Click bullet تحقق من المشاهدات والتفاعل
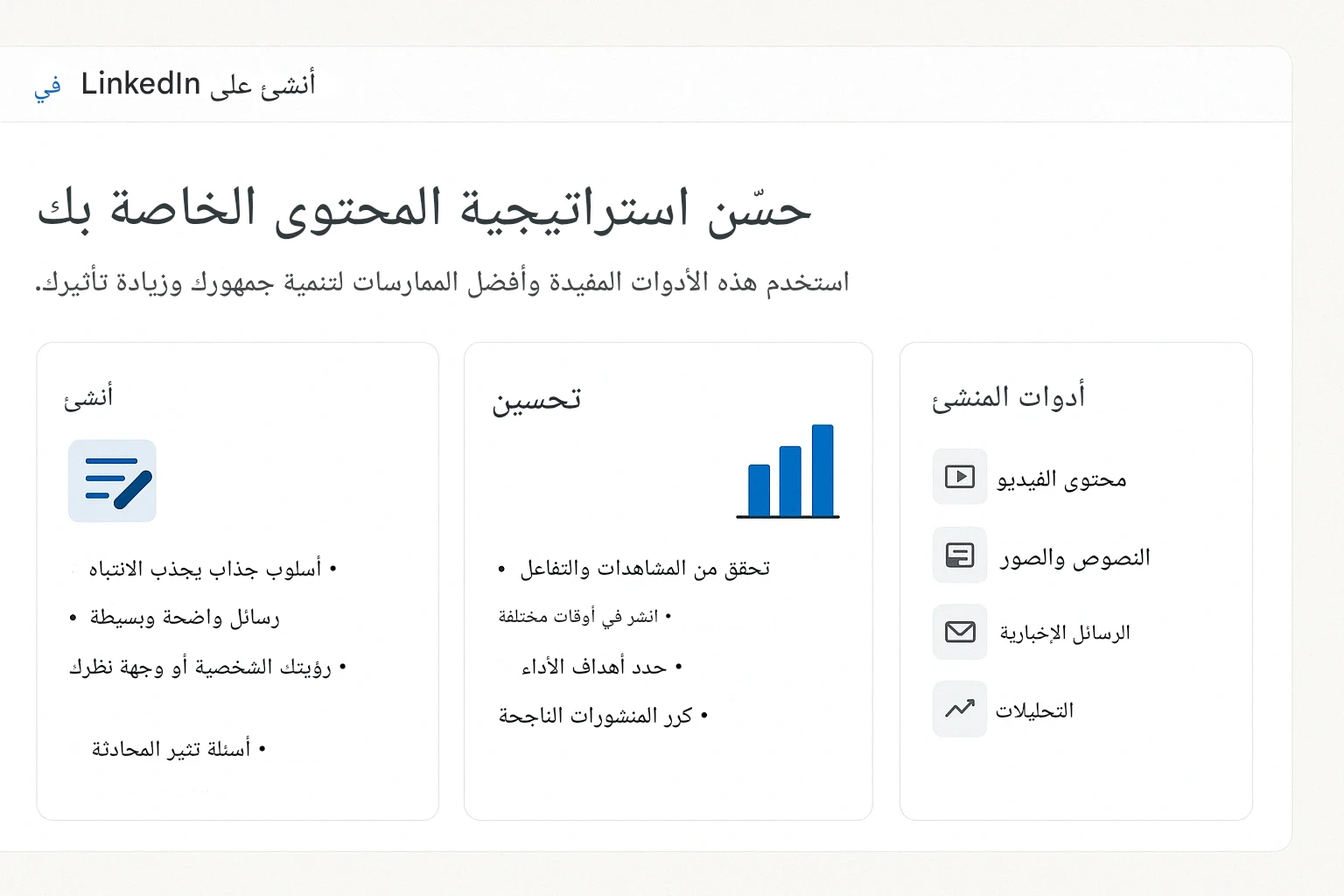Viewport: 1344px width, 896px height. [634, 569]
